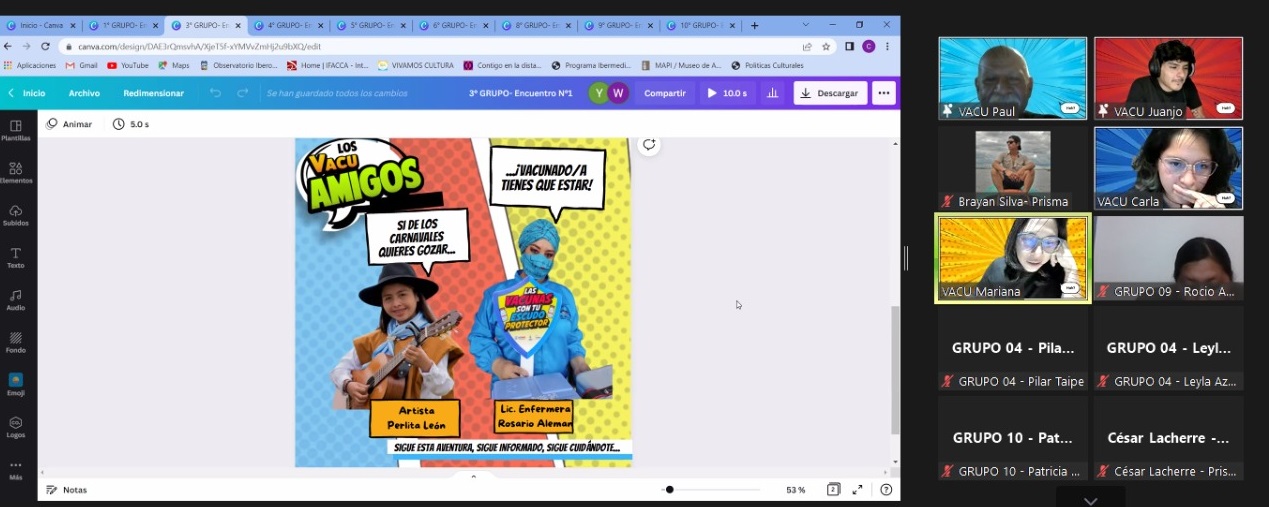Screen dimensions: 1269x507
Task: Expand more participants with down chevron
Action: click(x=1090, y=499)
